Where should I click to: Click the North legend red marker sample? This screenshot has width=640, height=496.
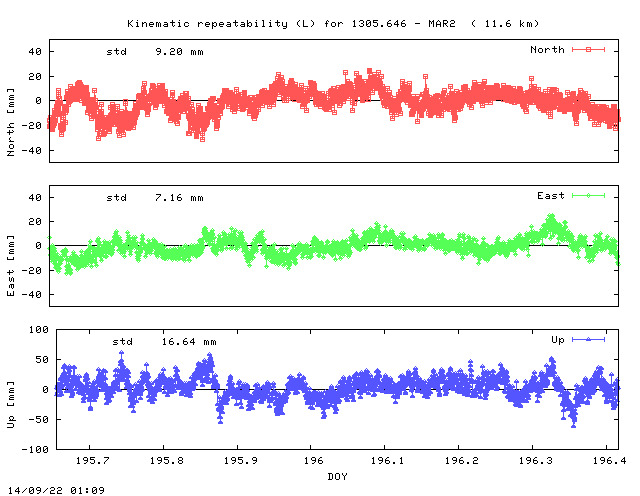pyautogui.click(x=588, y=50)
